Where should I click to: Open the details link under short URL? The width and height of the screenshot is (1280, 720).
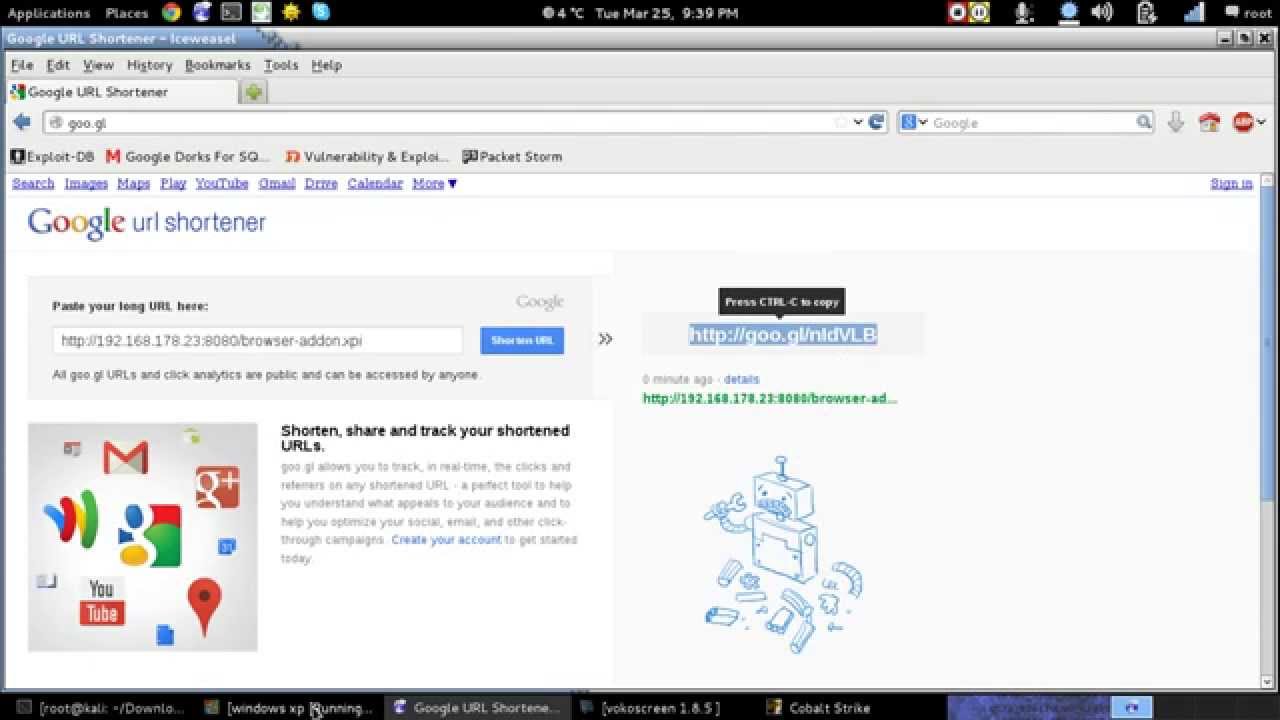click(741, 380)
